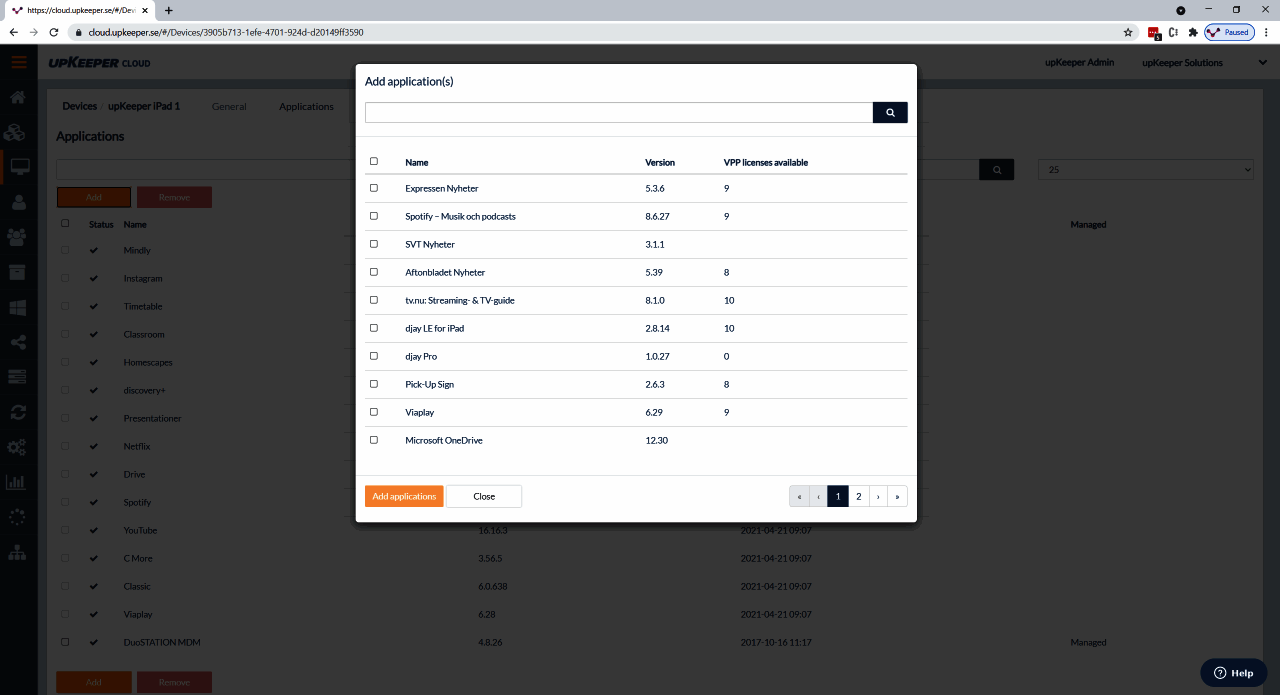The height and width of the screenshot is (695, 1280).
Task: Check the DuoSTATION MDM row checkbox
Action: (65, 642)
